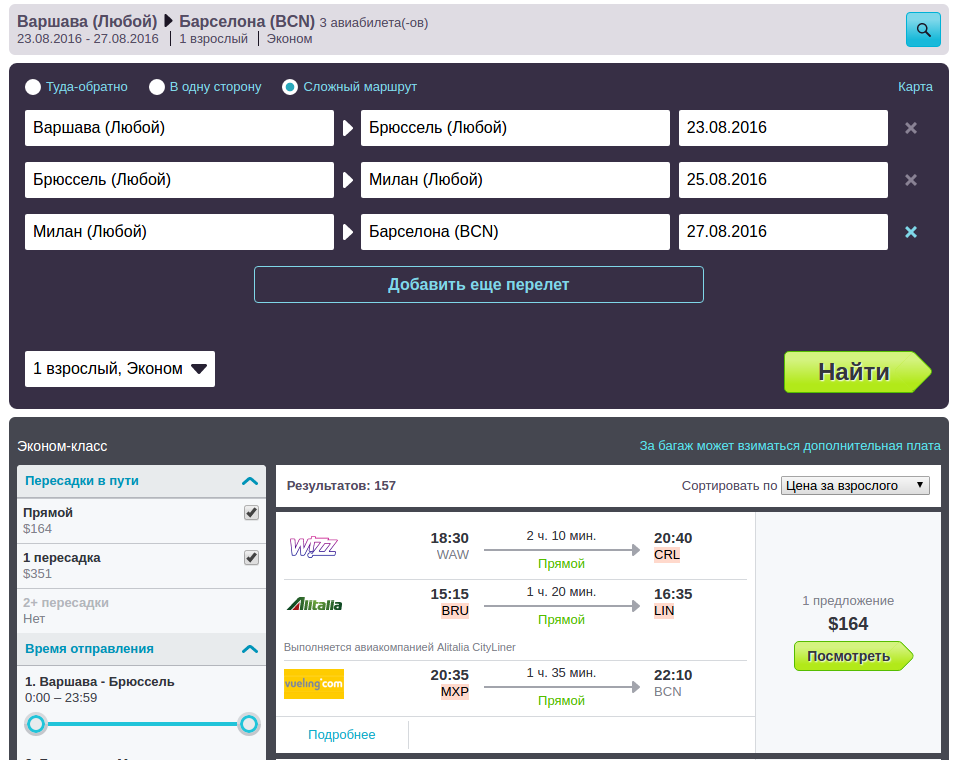Open the 1 взрослый, Эконом passenger dropdown
The image size is (962, 760).
[120, 369]
